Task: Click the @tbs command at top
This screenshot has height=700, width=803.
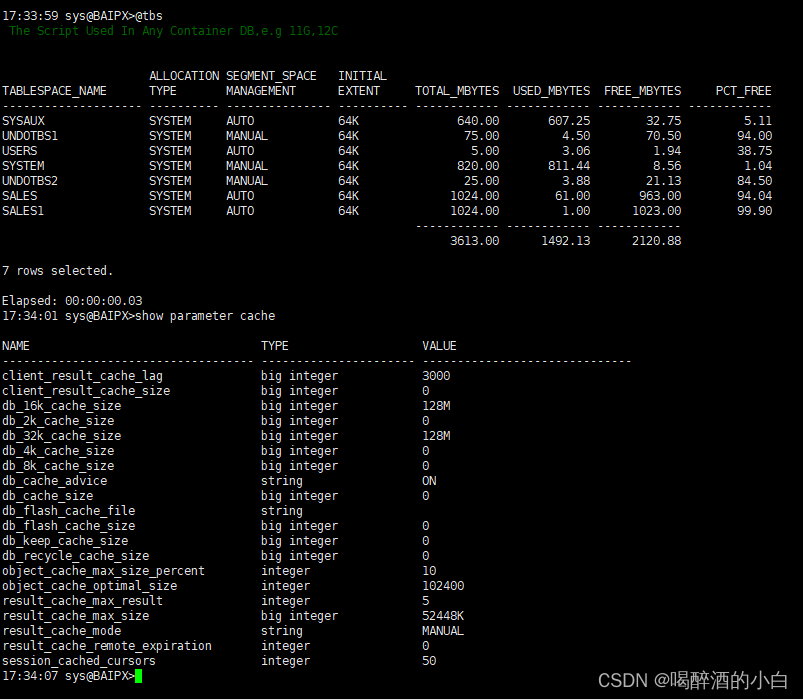Action: click(149, 16)
